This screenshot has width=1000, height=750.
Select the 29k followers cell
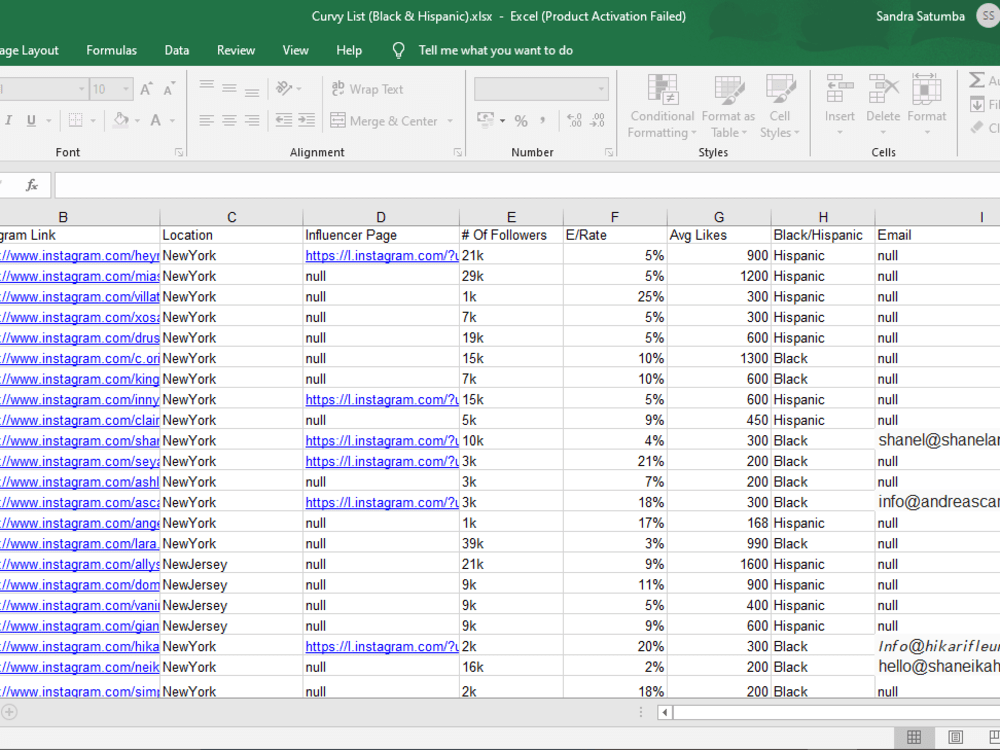click(511, 276)
